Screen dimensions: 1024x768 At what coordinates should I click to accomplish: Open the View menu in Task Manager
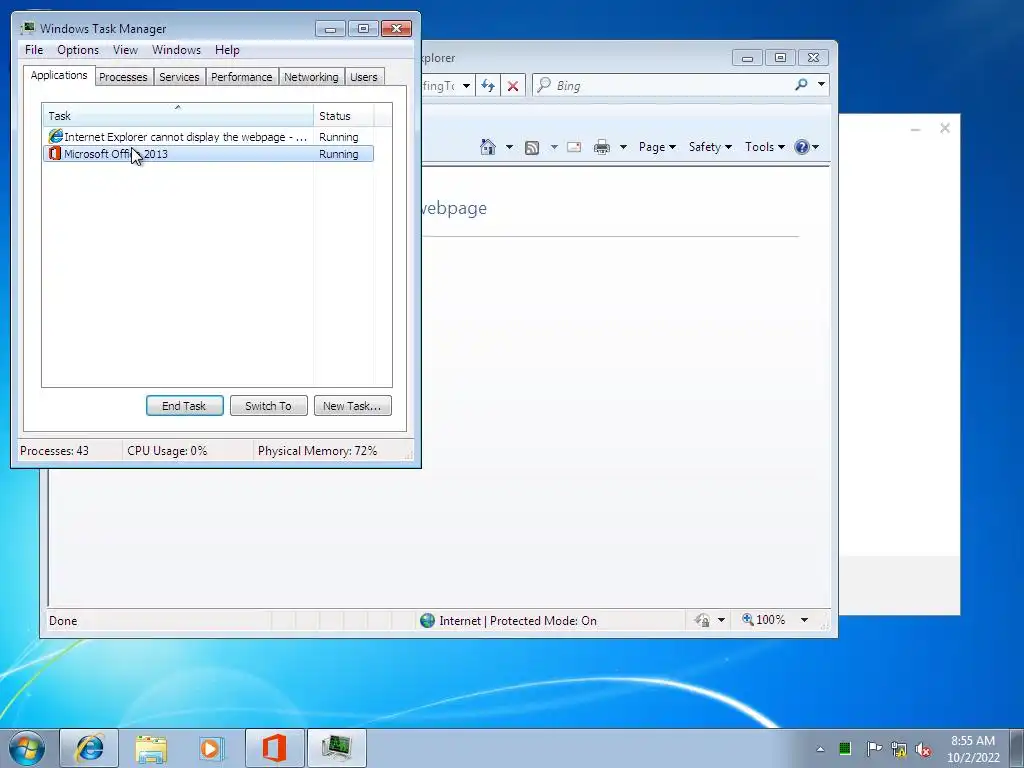[125, 50]
